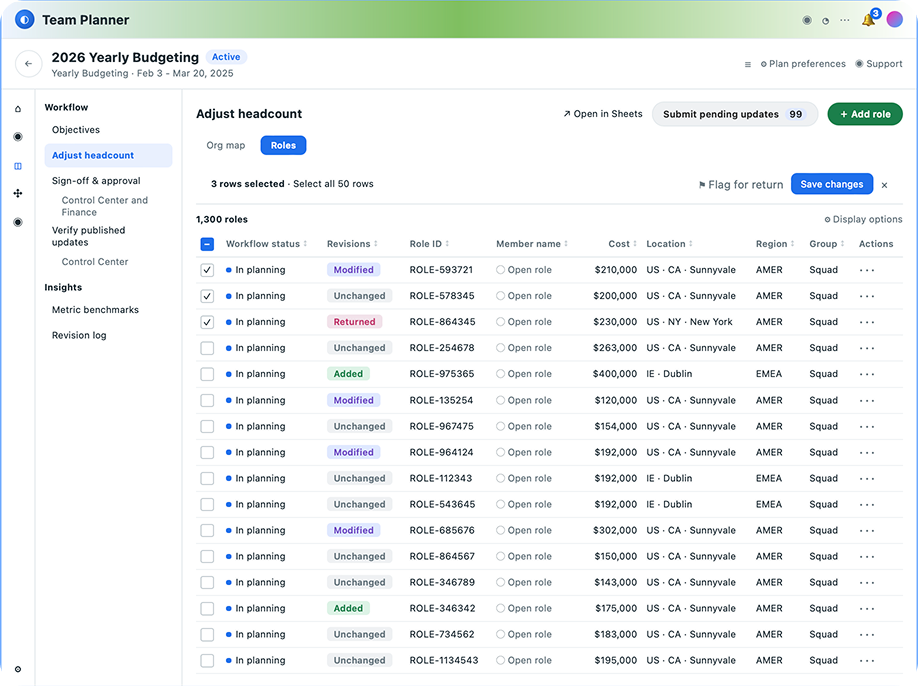The height and width of the screenshot is (686, 918).
Task: Open actions menu for ROLE-967475
Action: [x=867, y=427]
